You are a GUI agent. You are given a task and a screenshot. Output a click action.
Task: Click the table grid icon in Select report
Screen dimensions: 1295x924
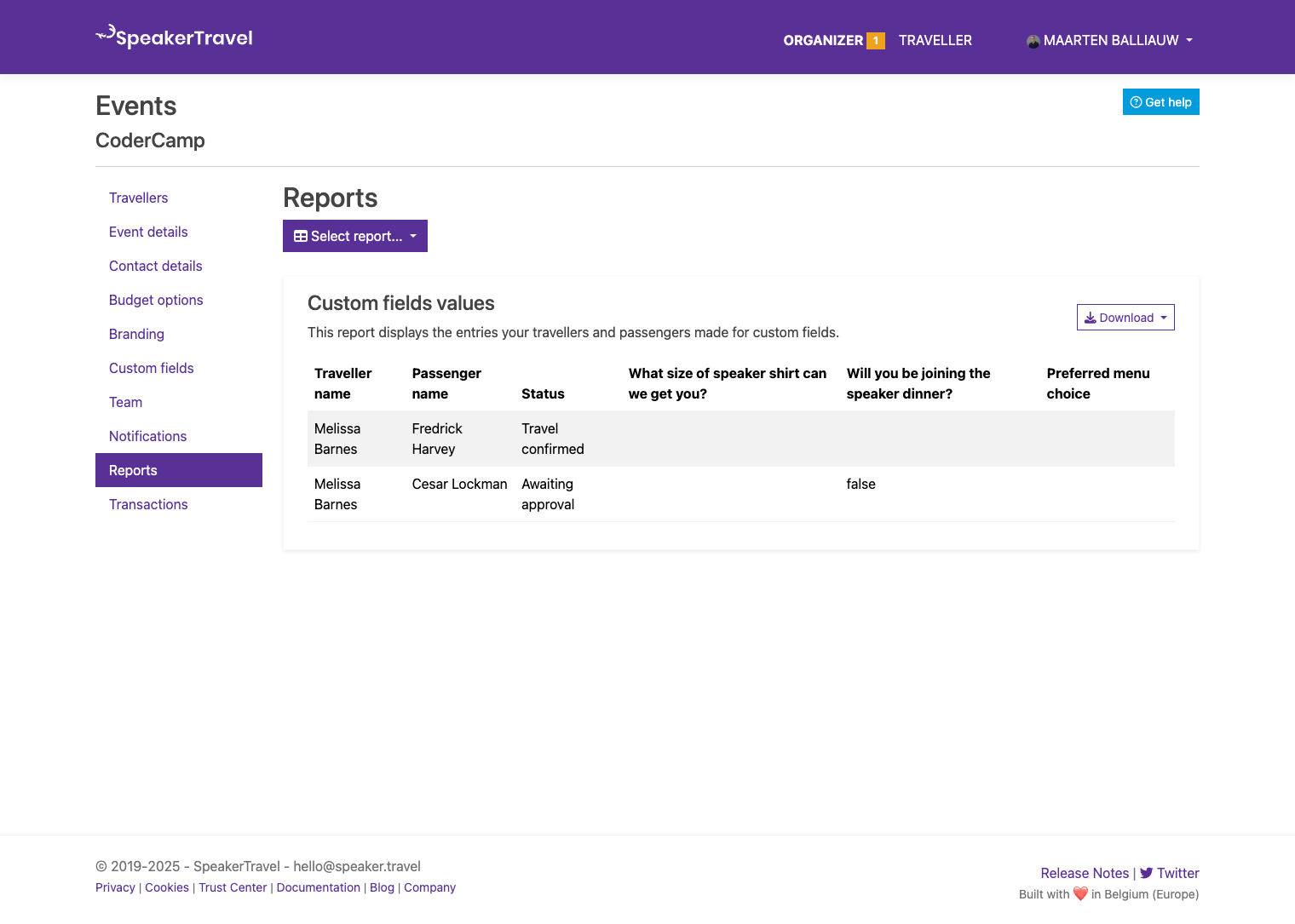300,236
